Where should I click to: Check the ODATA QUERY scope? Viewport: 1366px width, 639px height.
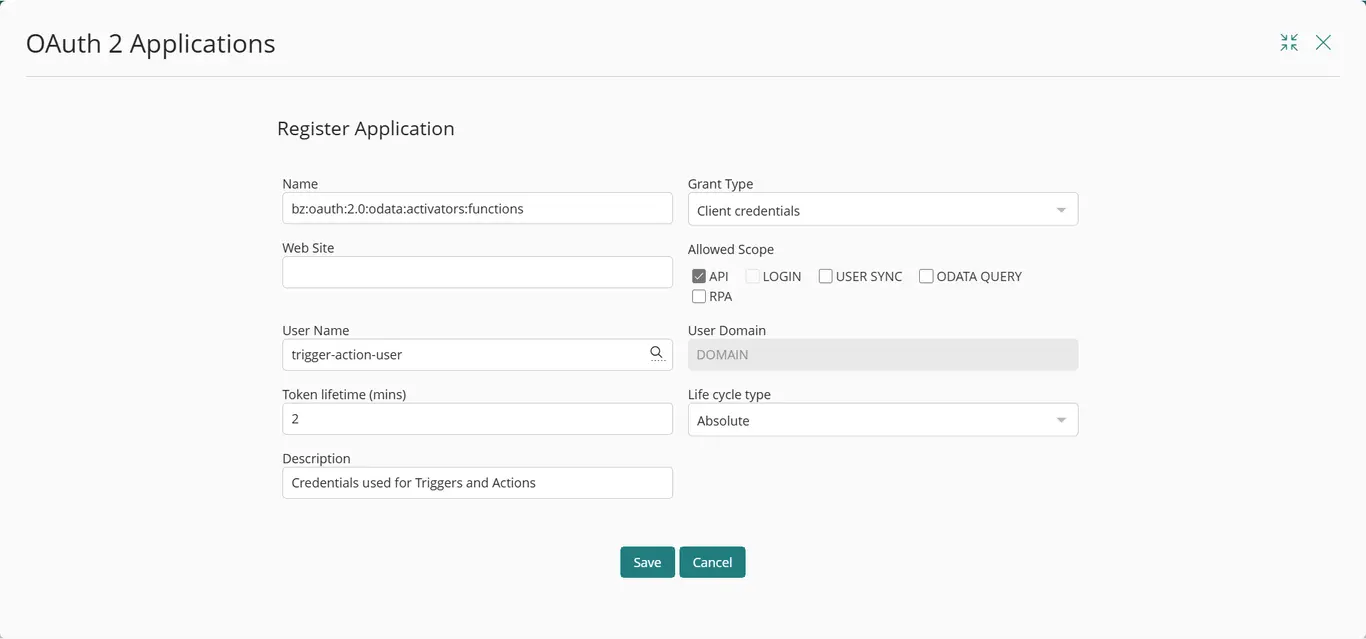click(x=926, y=276)
